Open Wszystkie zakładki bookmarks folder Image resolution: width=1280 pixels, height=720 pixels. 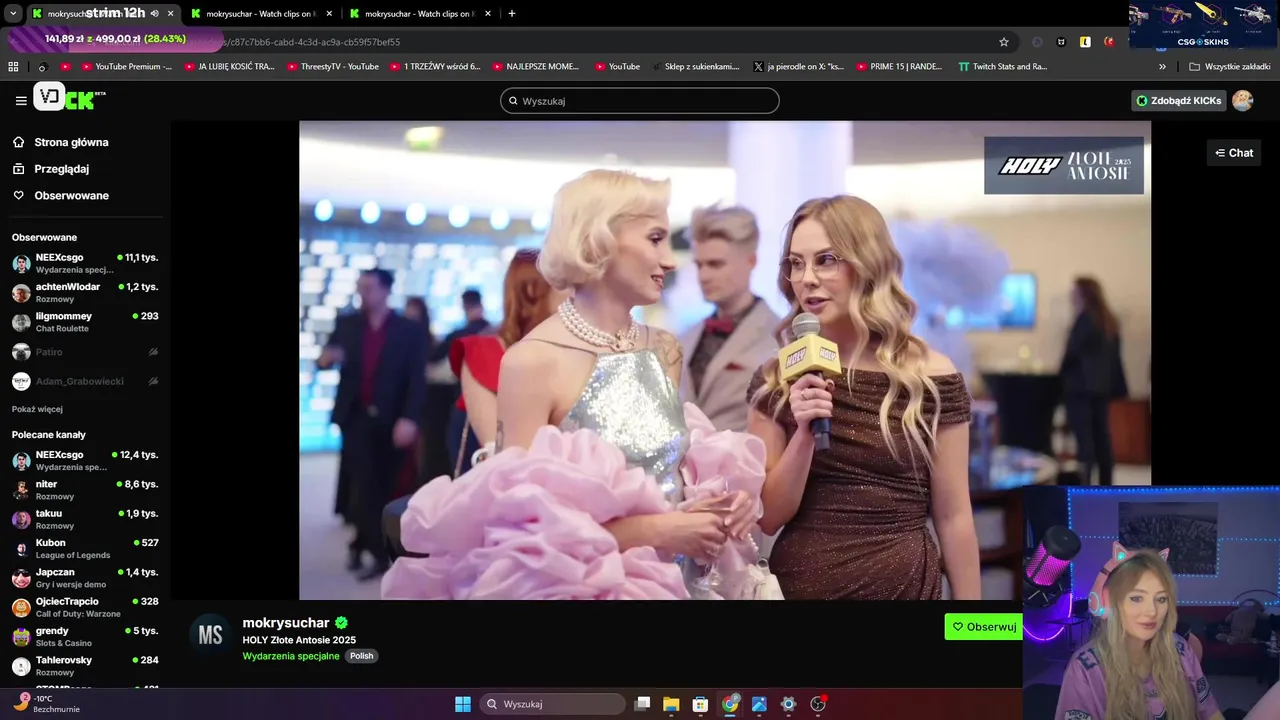(1229, 67)
